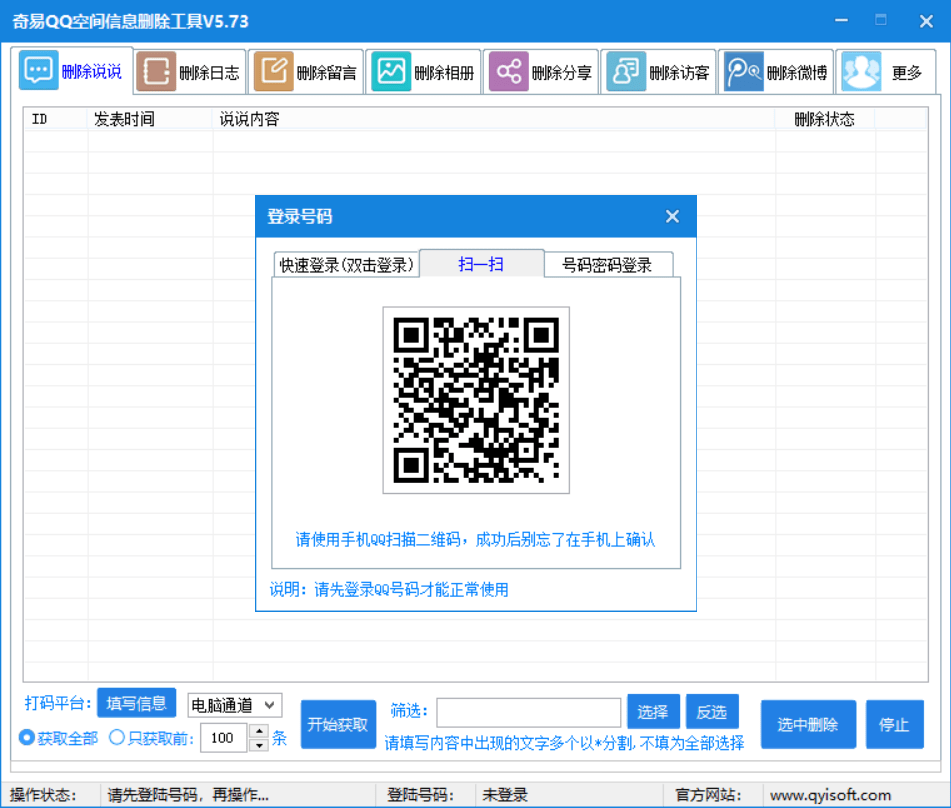
Task: Switch to the 删除留言 tab label
Action: [326, 73]
